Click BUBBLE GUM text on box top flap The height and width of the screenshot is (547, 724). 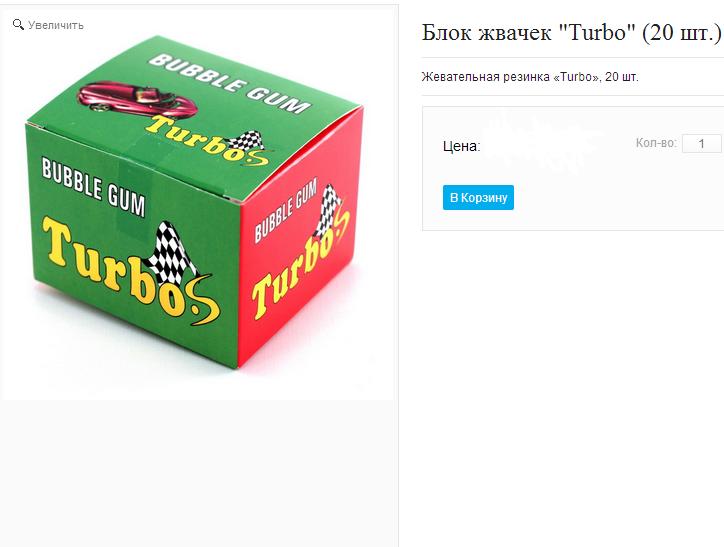229,84
